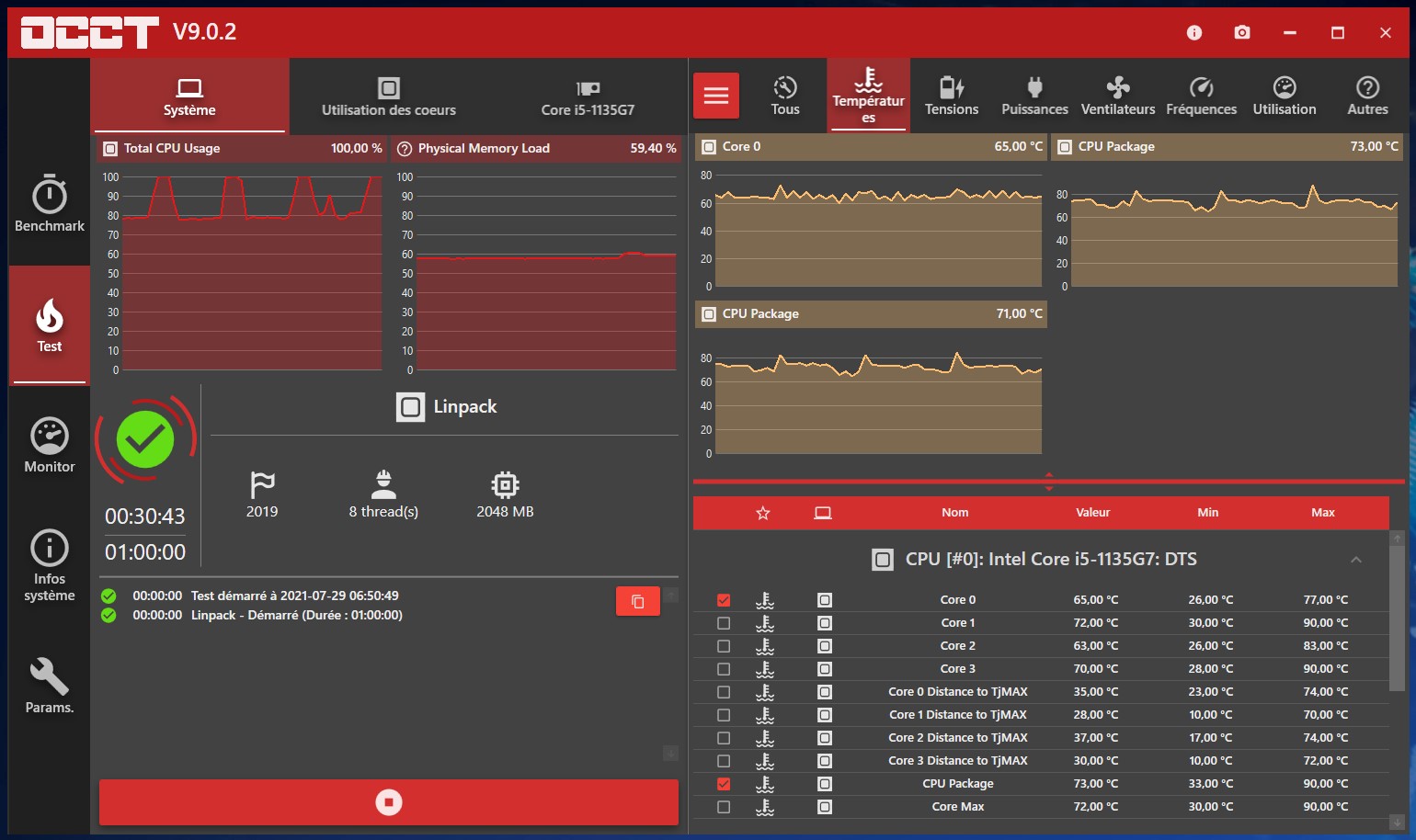Screen dimensions: 1416x840
Task: Take a screenshot with camera icon
Action: [x=1242, y=32]
